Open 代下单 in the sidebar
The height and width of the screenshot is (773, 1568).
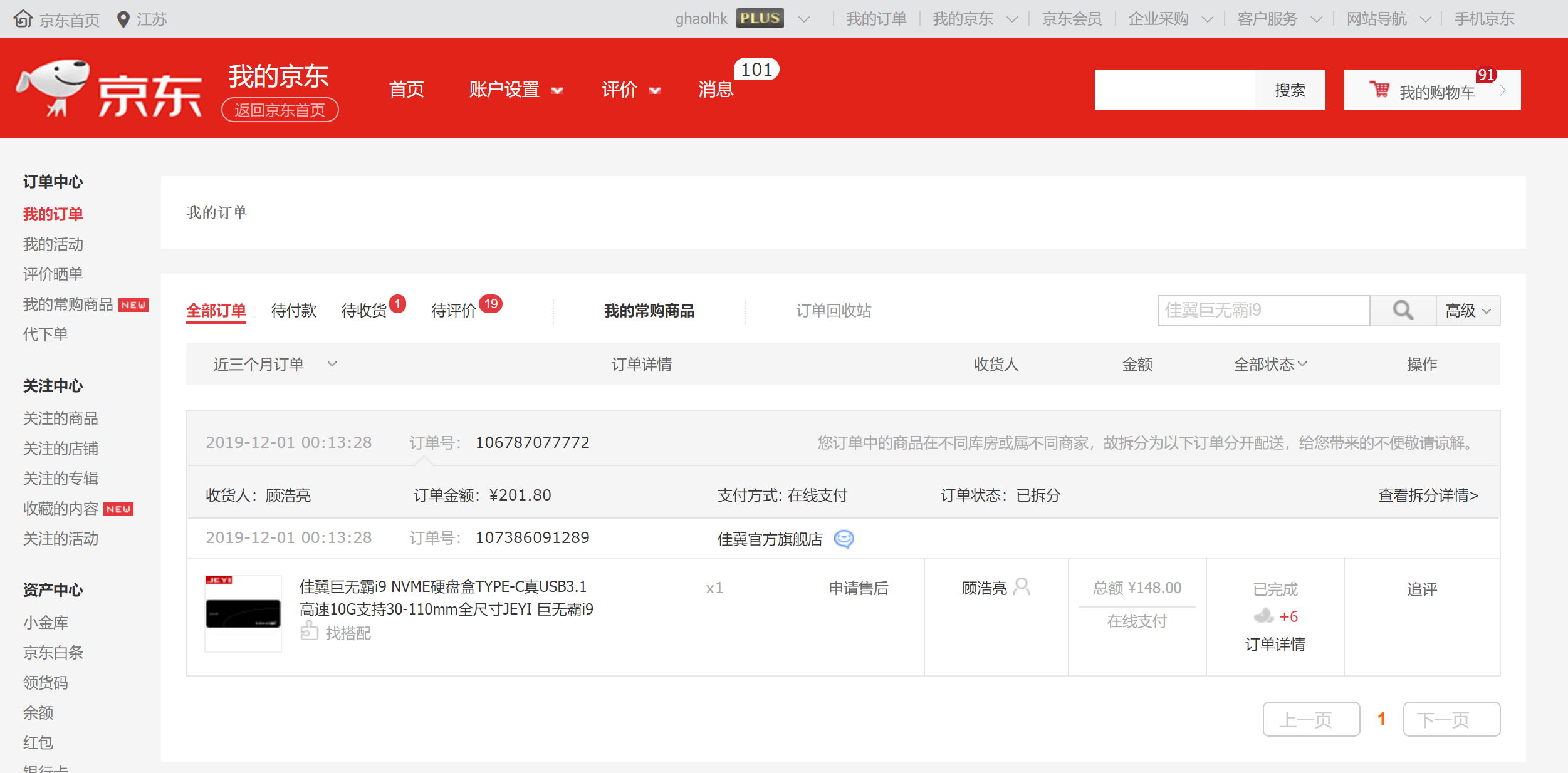pos(46,335)
